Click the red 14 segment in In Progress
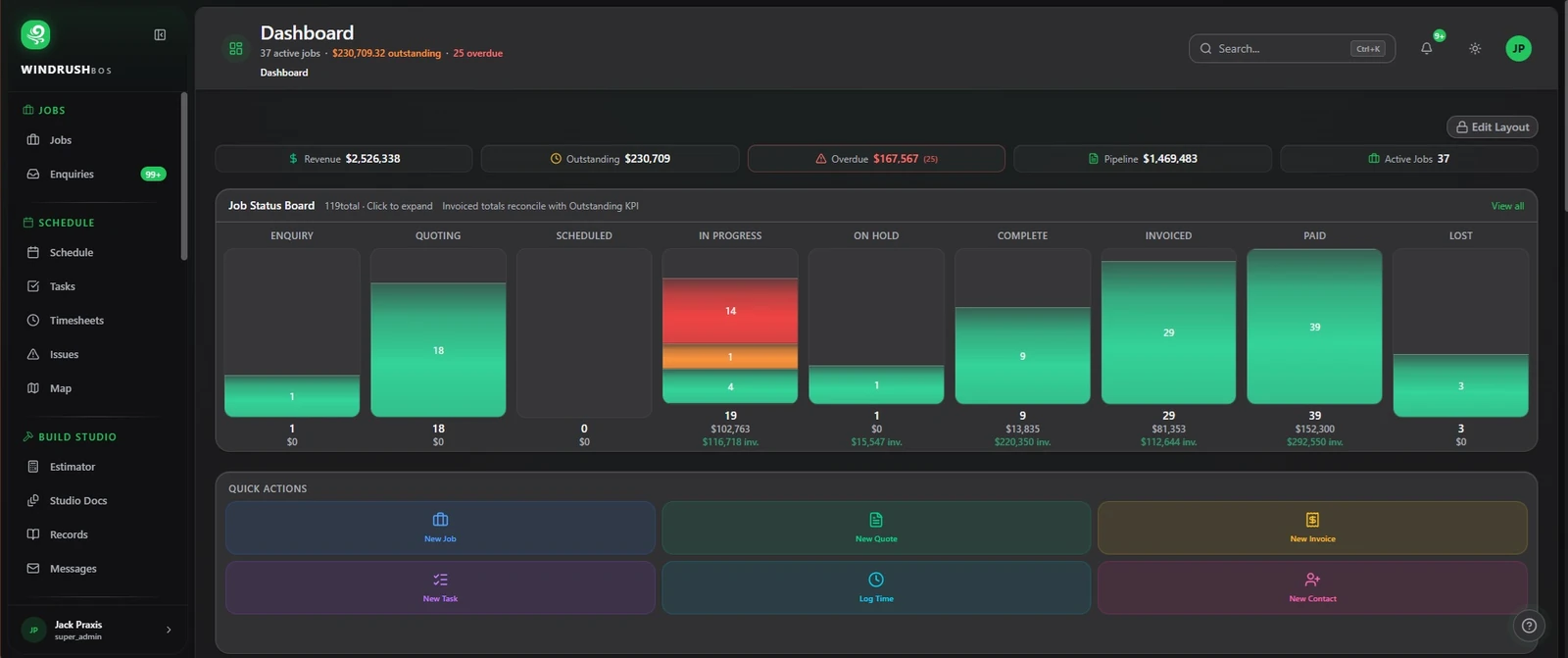The image size is (1568, 658). [730, 311]
